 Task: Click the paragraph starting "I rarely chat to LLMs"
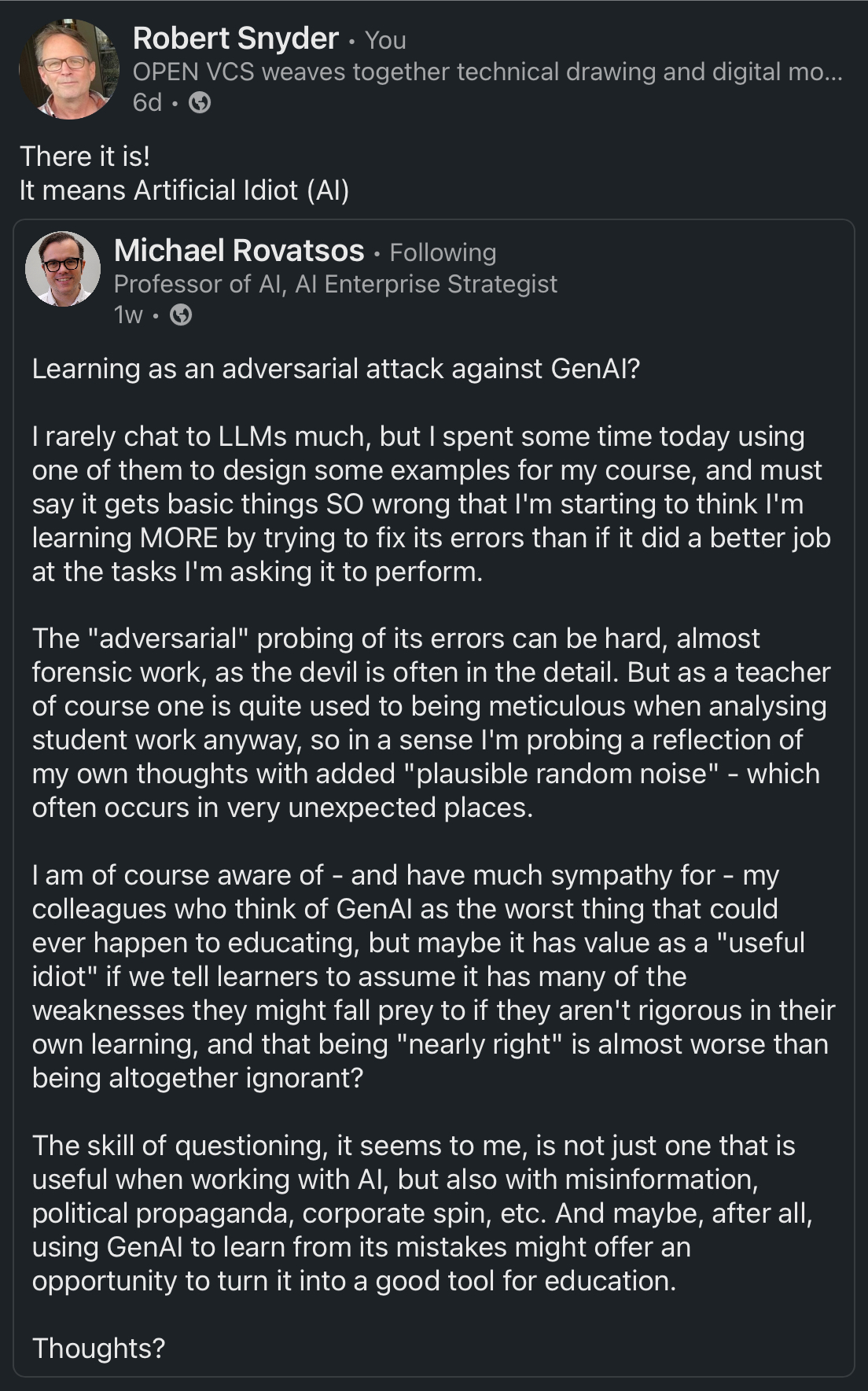tap(431, 503)
